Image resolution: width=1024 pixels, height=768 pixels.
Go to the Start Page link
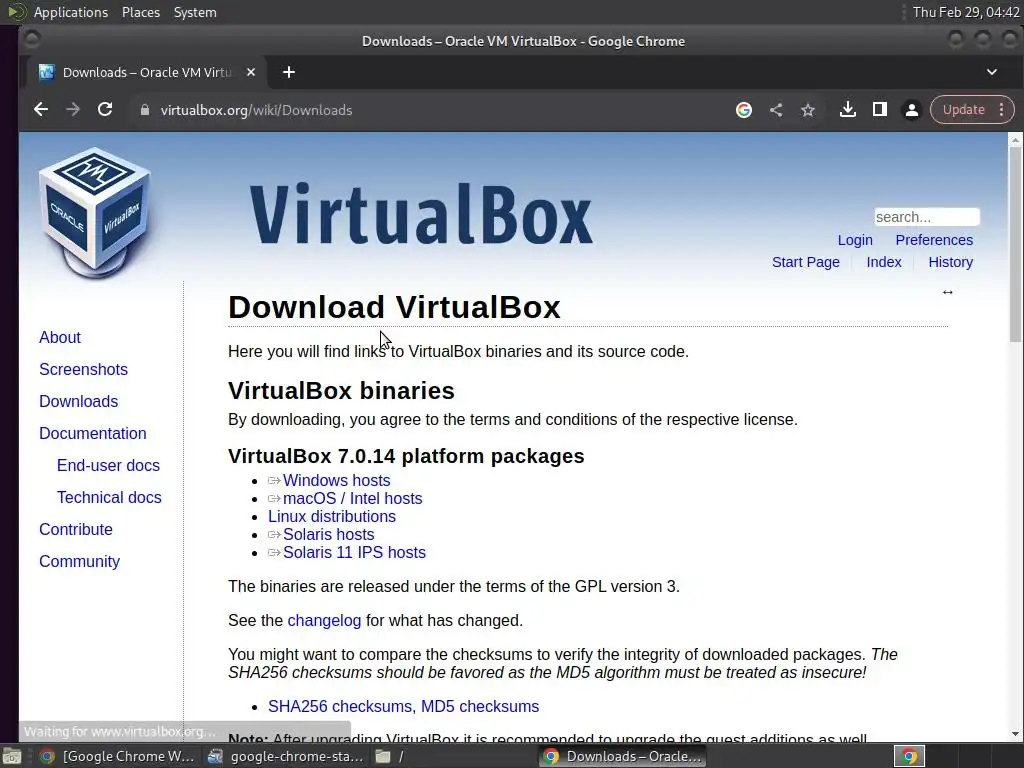click(805, 262)
